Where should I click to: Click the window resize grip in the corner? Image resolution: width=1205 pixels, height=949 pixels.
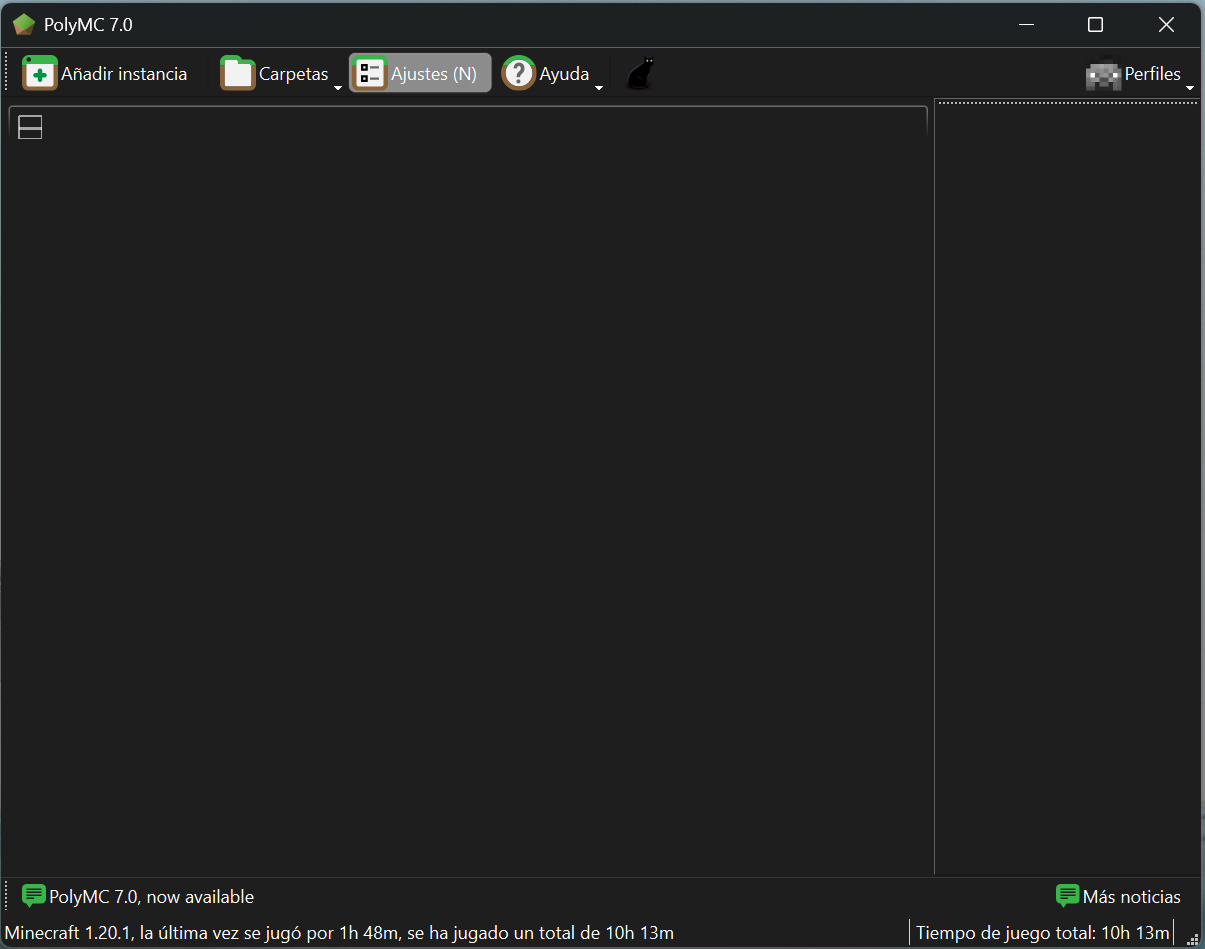1192,938
